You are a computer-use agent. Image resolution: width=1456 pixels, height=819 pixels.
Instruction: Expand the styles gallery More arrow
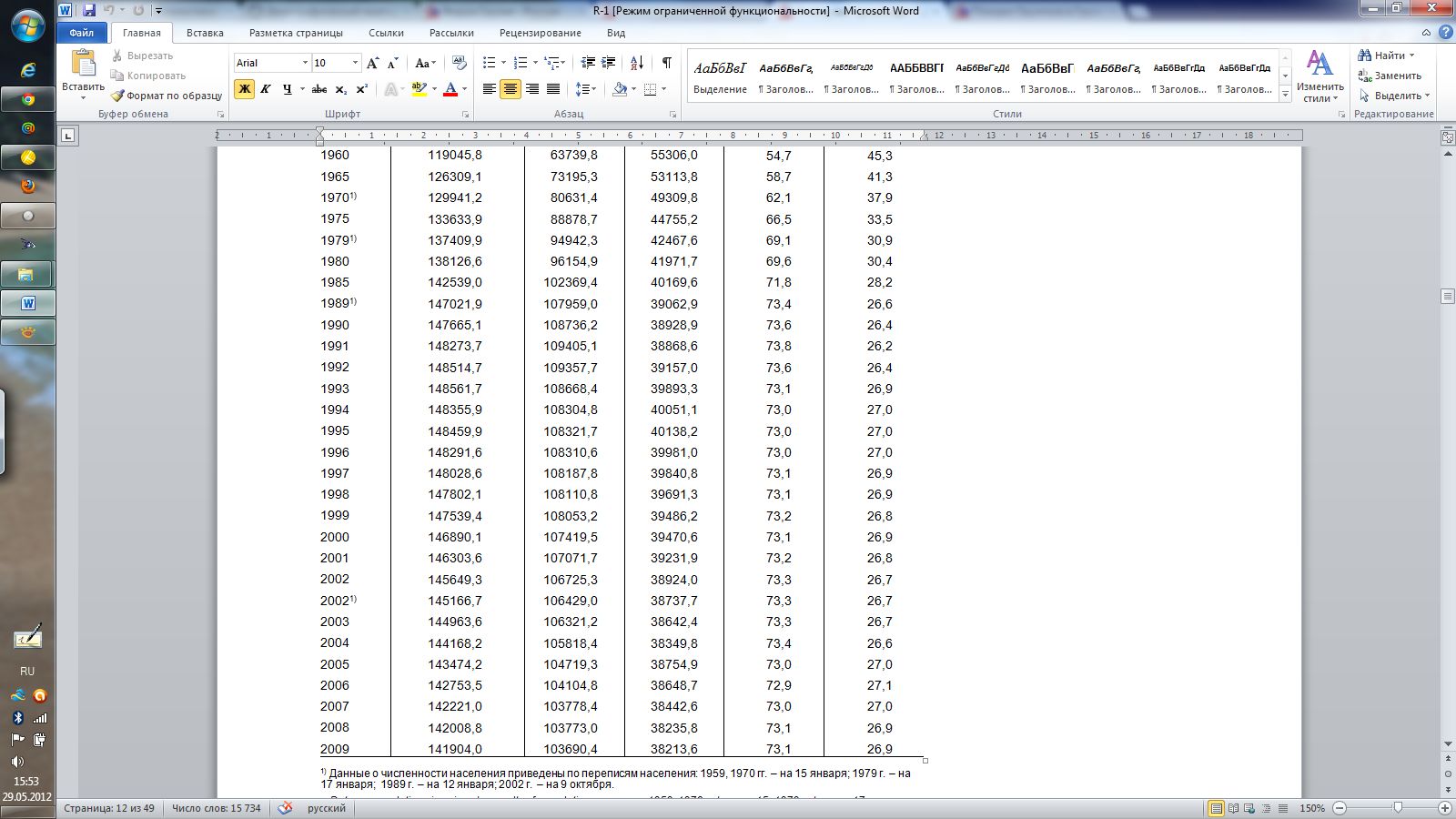coord(1285,94)
